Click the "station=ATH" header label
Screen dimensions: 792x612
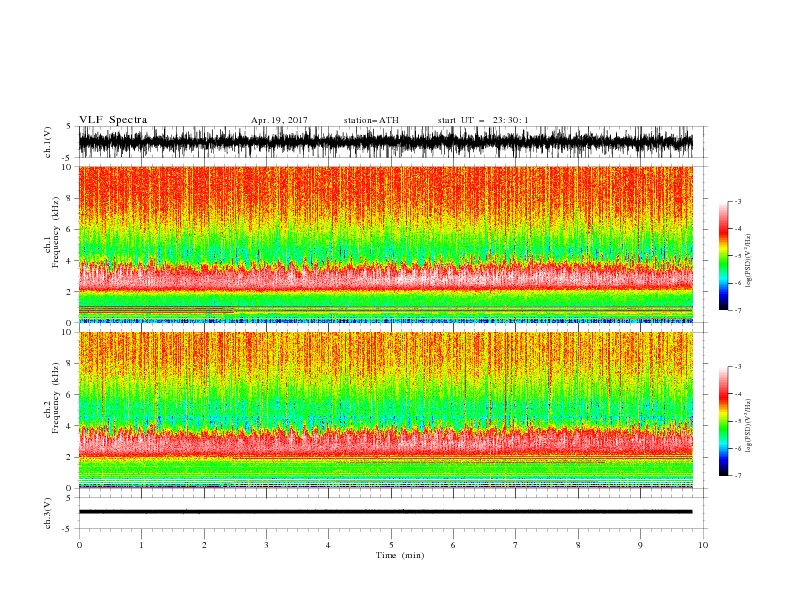[371, 120]
